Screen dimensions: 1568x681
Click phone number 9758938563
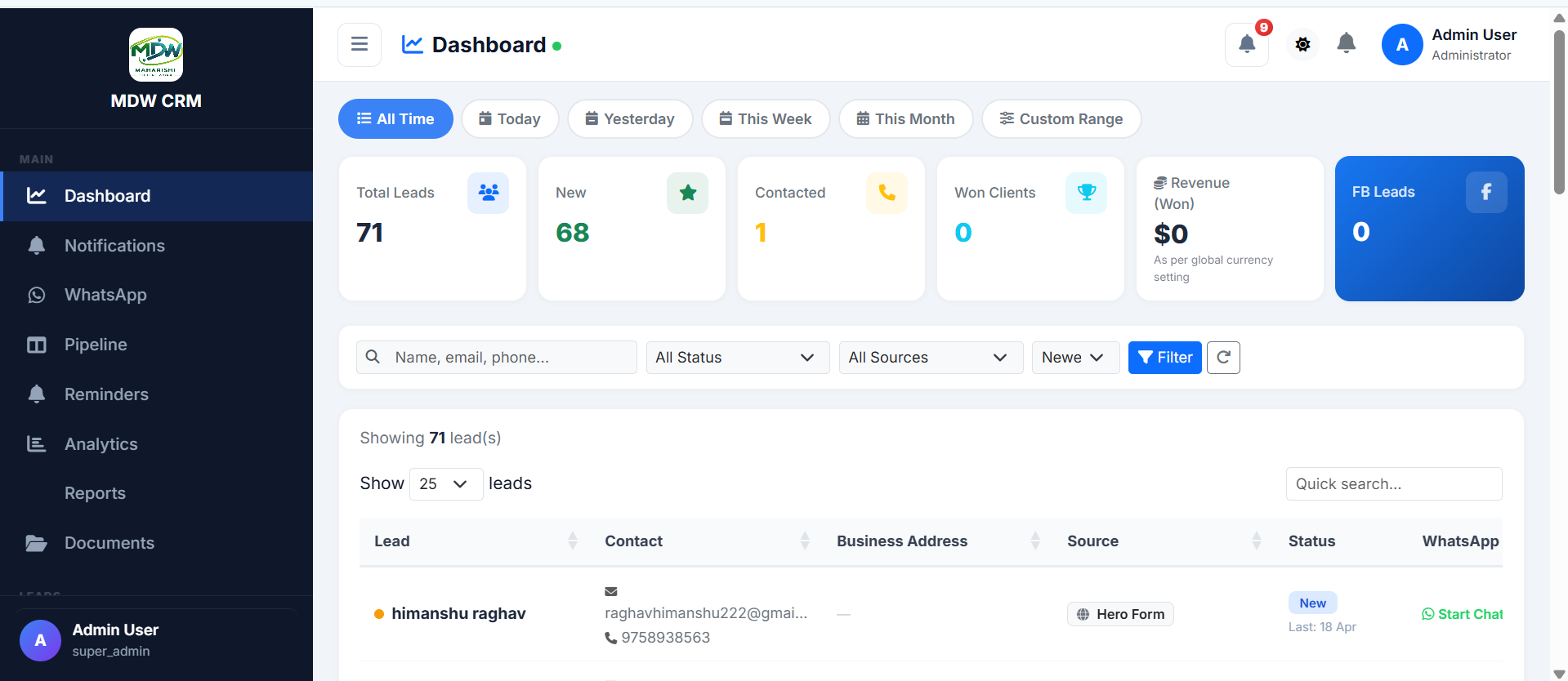[665, 638]
